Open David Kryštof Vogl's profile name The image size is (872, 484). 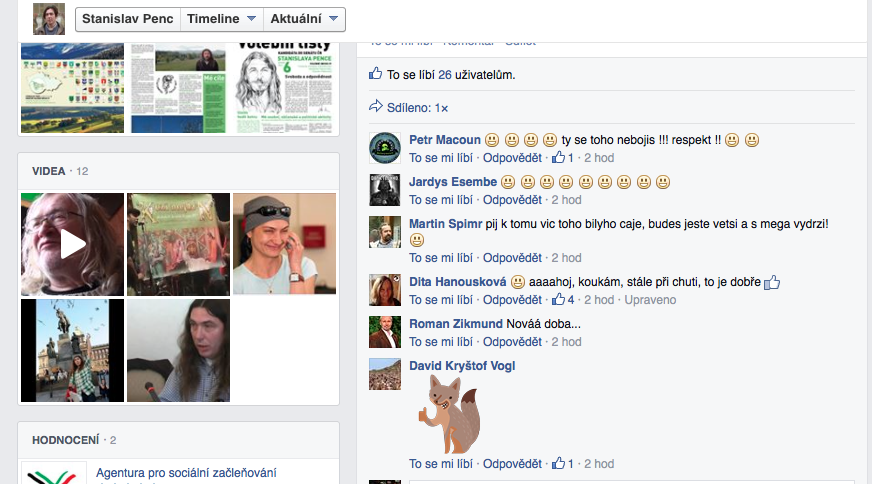tap(462, 366)
